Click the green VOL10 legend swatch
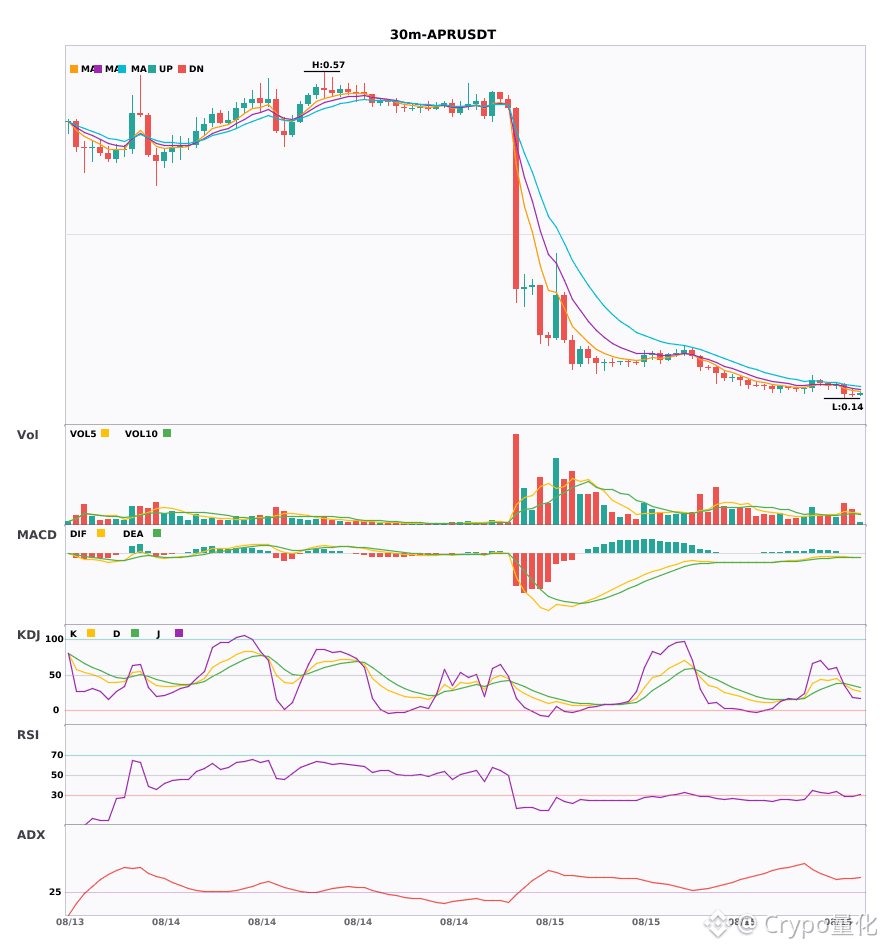The width and height of the screenshot is (885, 950). (x=167, y=433)
